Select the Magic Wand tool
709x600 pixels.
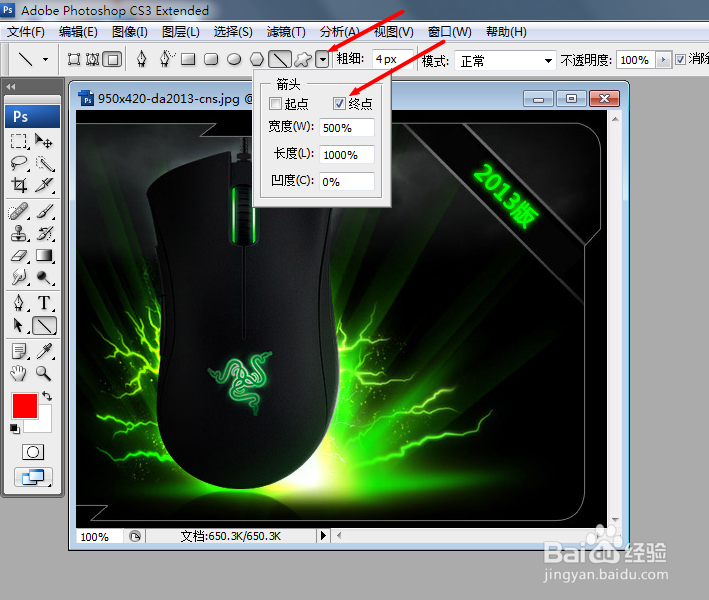(44, 163)
